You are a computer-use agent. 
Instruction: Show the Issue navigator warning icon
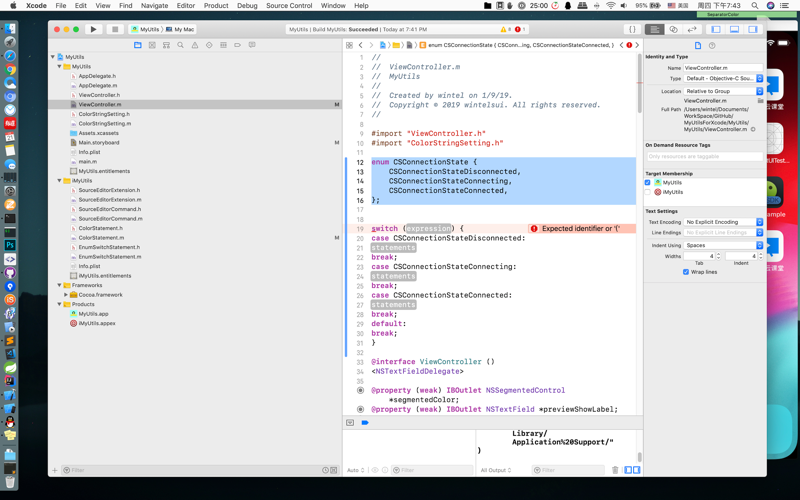pos(195,45)
